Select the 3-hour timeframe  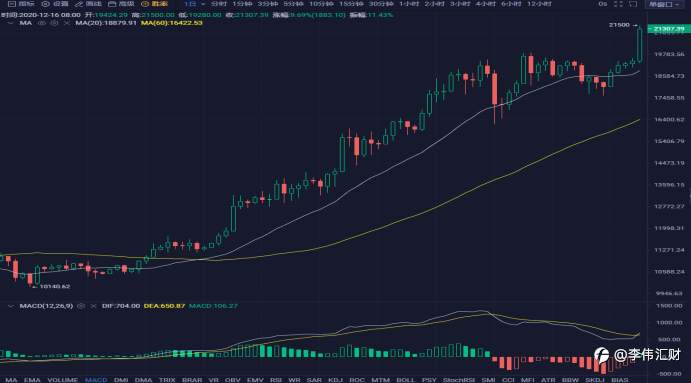[x=460, y=4]
